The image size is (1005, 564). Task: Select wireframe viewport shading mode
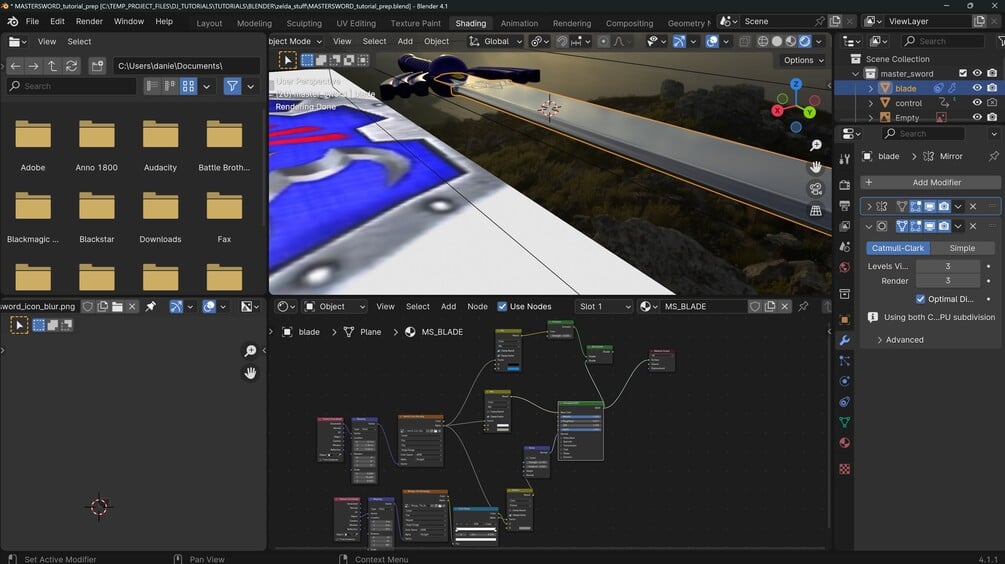763,41
